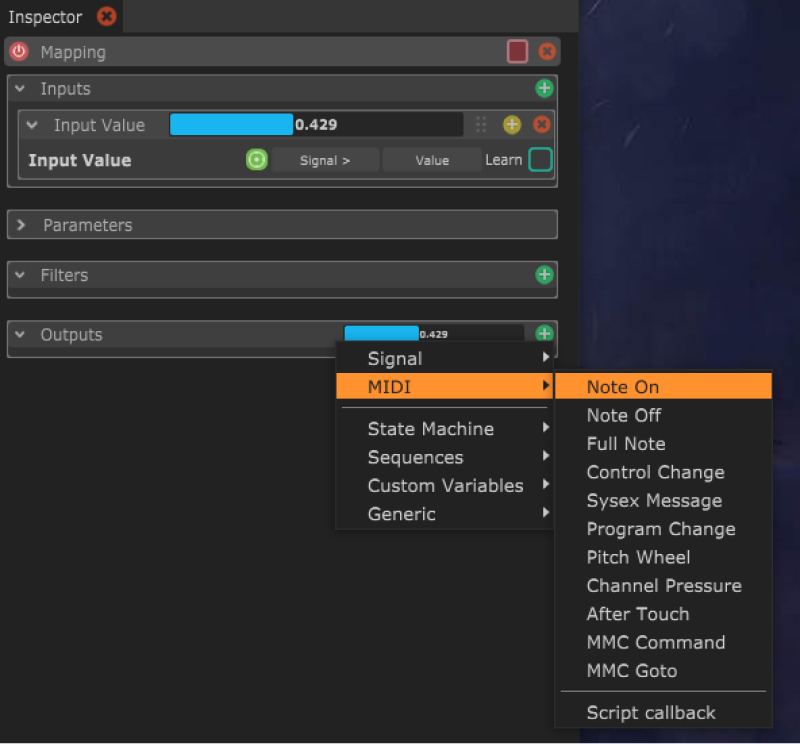This screenshot has width=800, height=744.
Task: Enable the Learn checkbox
Action: coord(540,160)
